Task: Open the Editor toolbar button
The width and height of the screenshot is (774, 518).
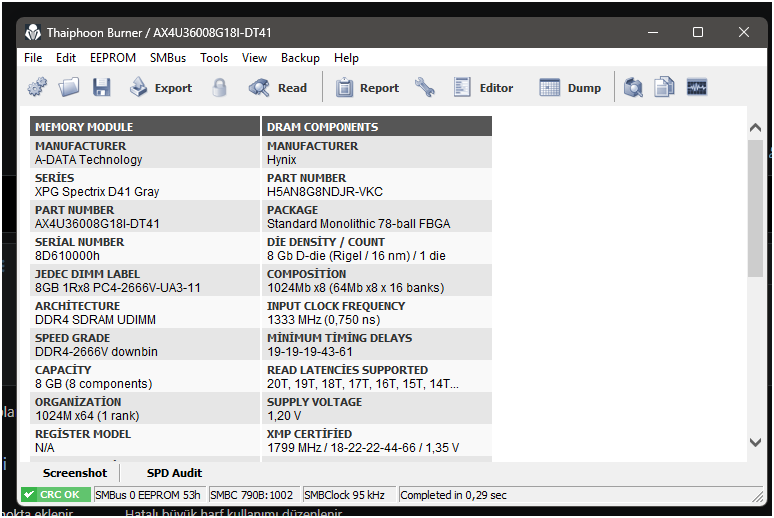Action: [x=483, y=87]
